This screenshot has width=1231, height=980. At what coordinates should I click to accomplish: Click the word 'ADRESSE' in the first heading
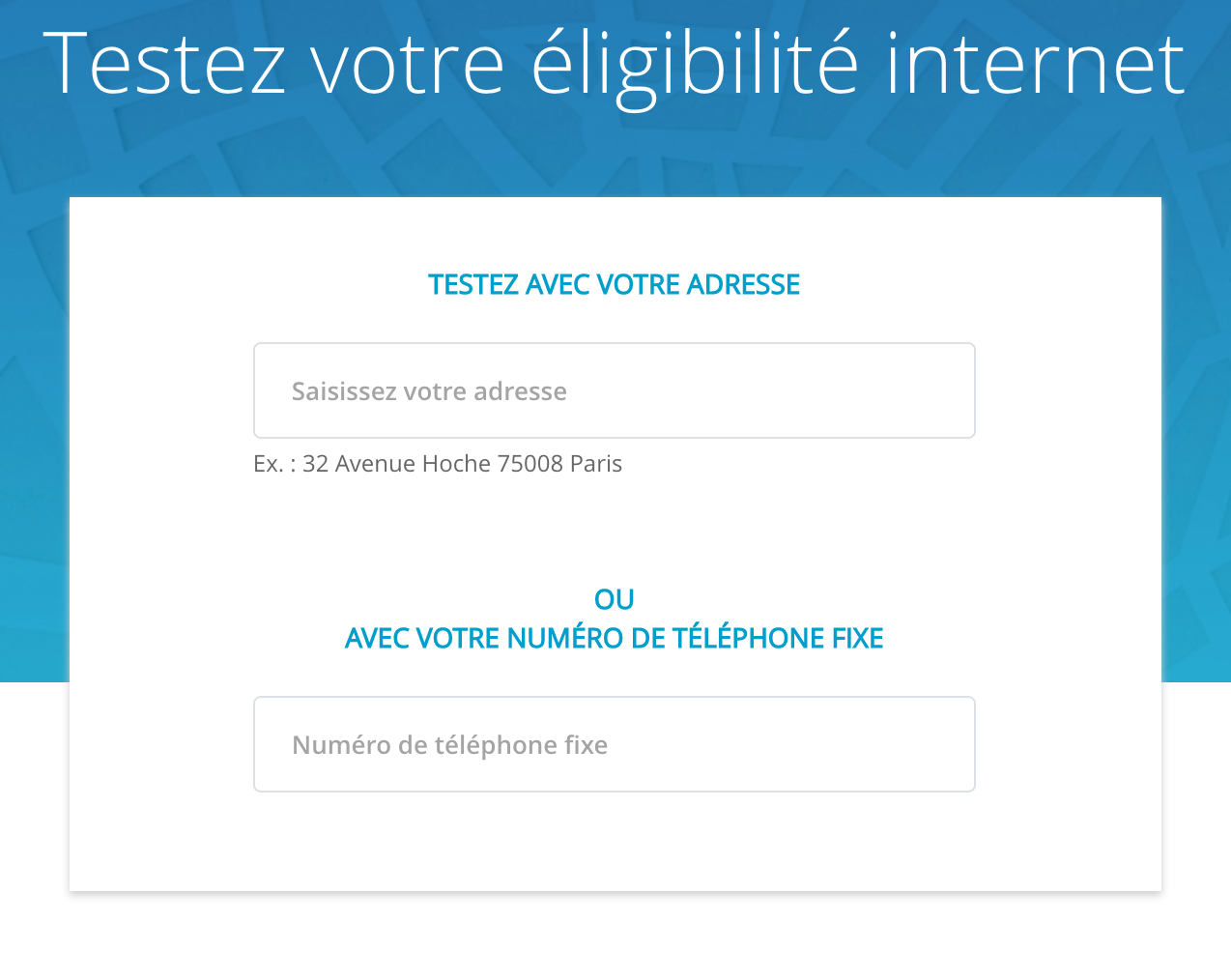743,284
